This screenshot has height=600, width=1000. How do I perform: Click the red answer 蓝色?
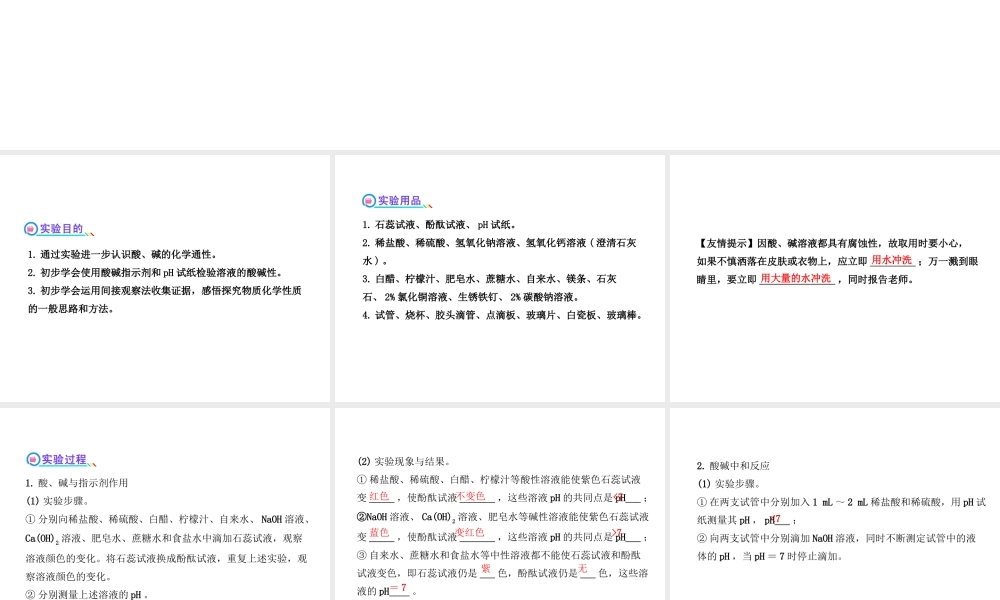379,532
